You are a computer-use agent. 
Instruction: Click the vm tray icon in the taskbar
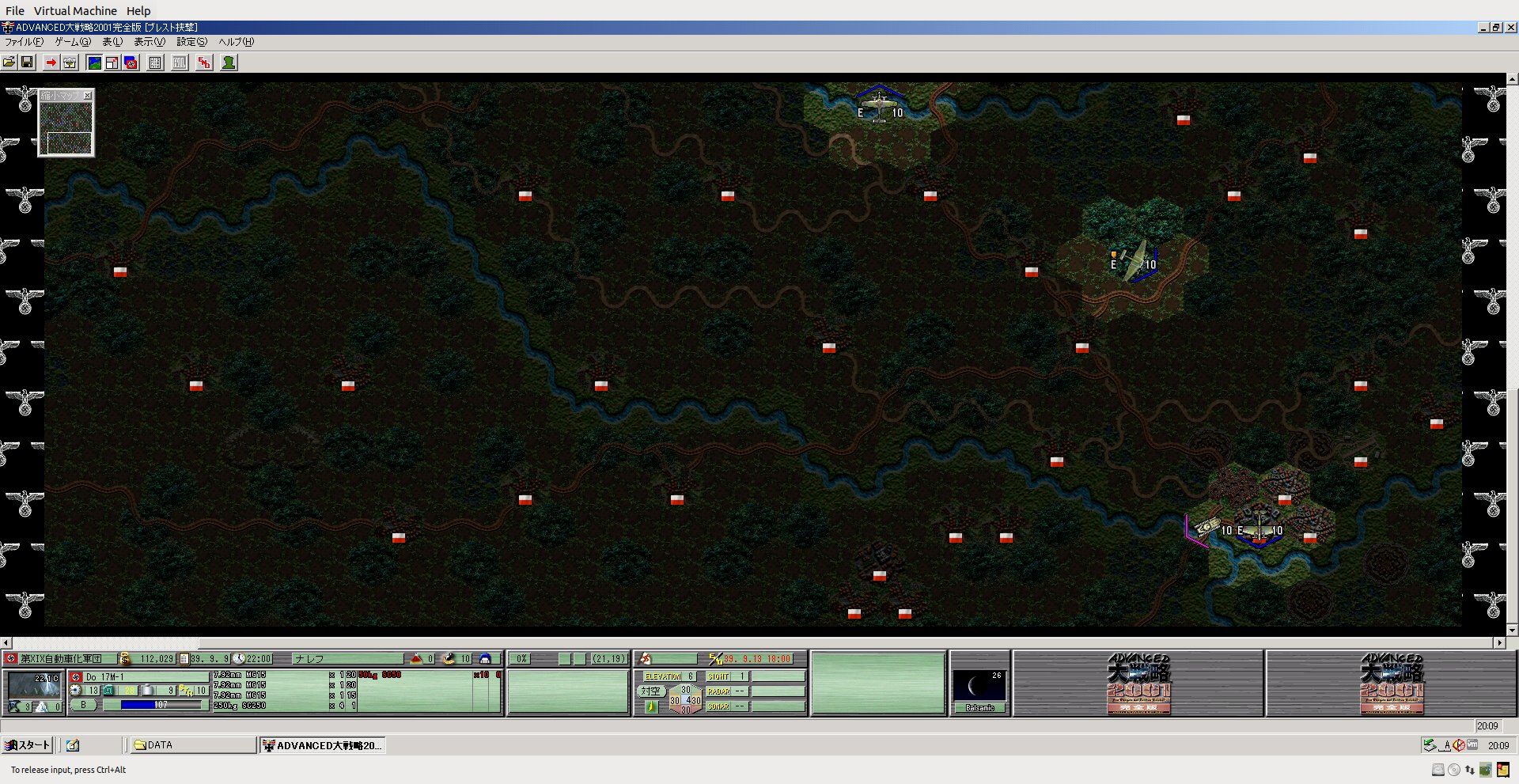point(1472,744)
